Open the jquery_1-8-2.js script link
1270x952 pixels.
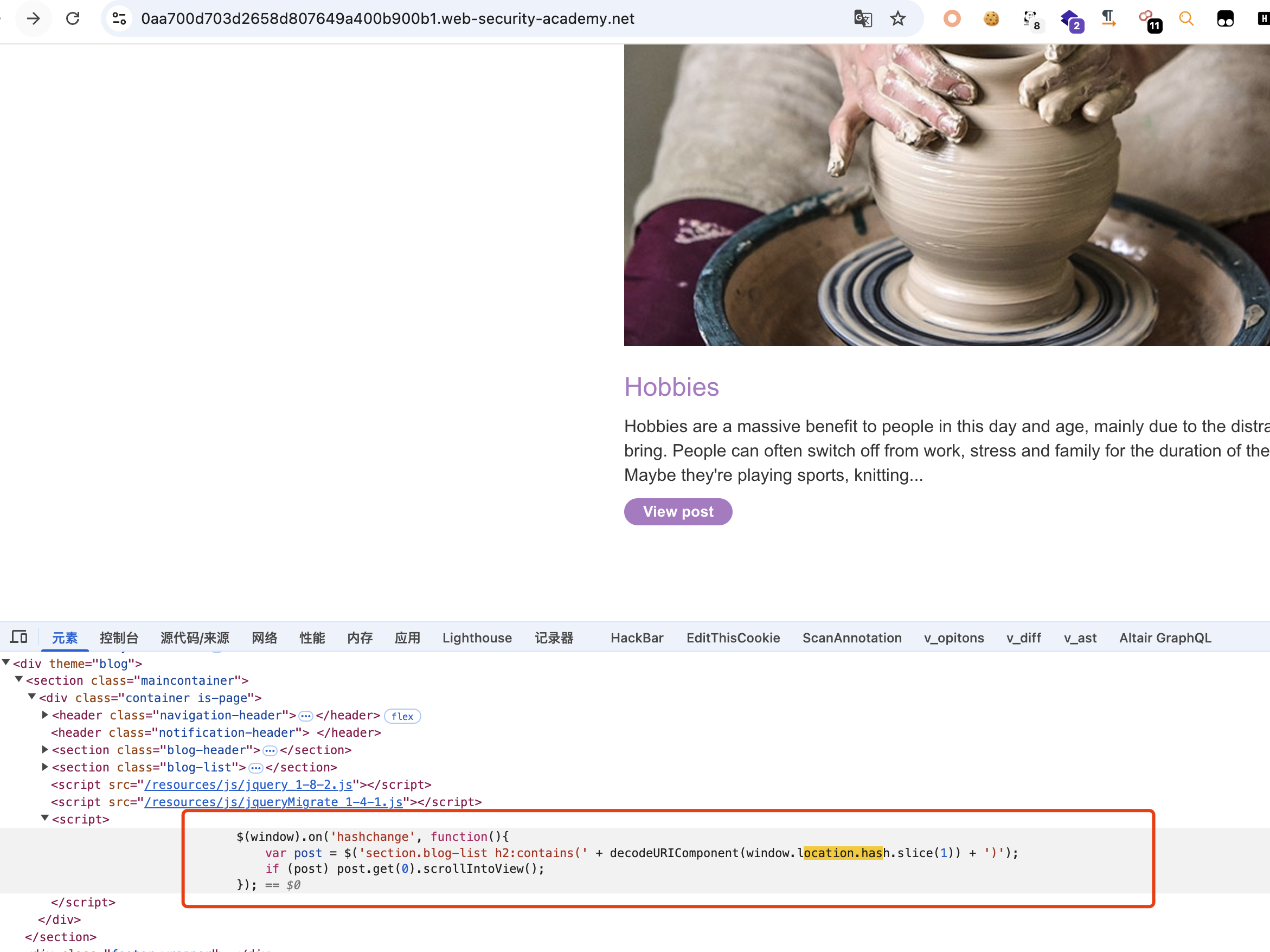point(248,784)
